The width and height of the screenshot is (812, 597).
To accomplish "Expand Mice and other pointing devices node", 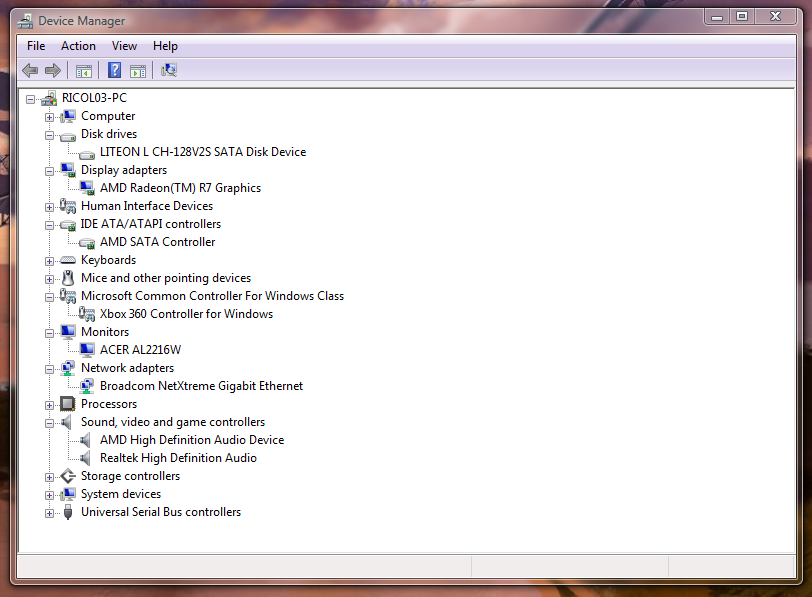I will (50, 279).
